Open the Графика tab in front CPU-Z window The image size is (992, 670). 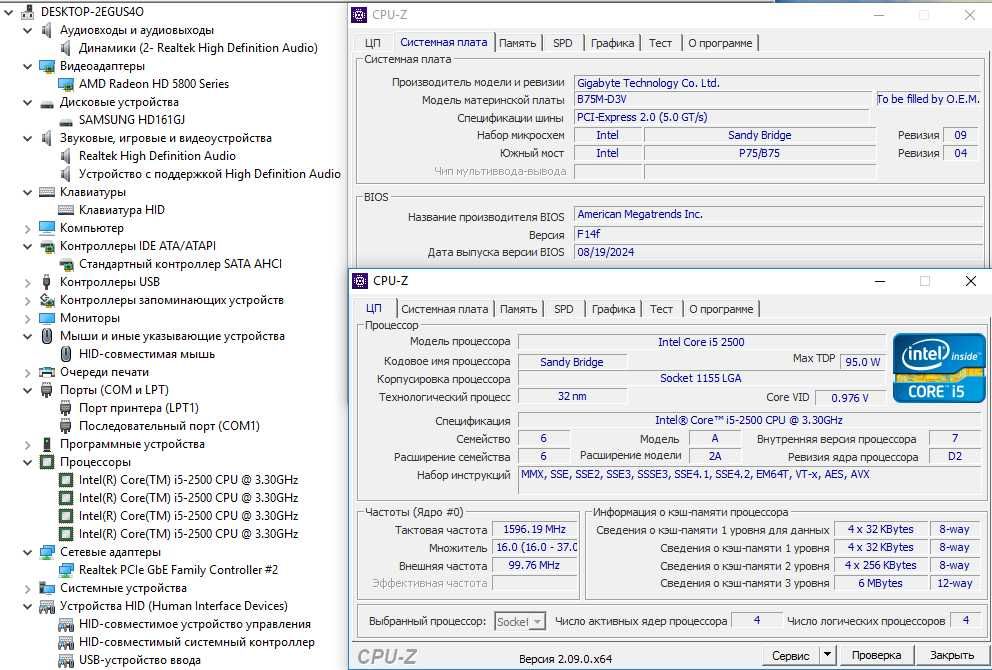click(613, 309)
